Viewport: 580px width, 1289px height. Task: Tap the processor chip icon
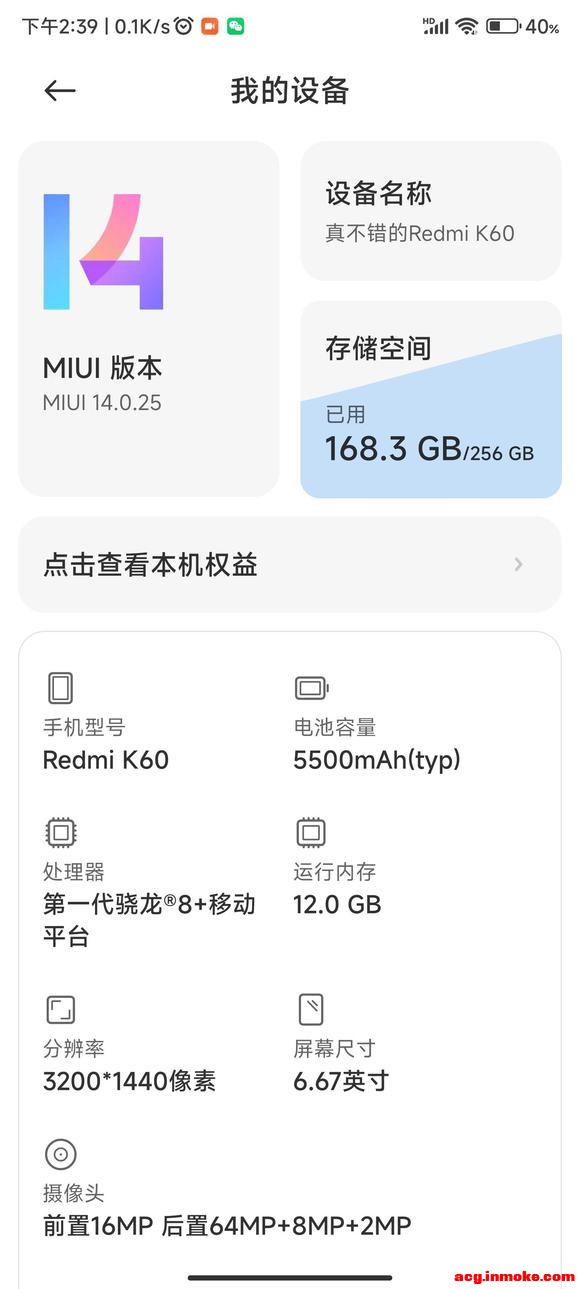click(x=61, y=832)
